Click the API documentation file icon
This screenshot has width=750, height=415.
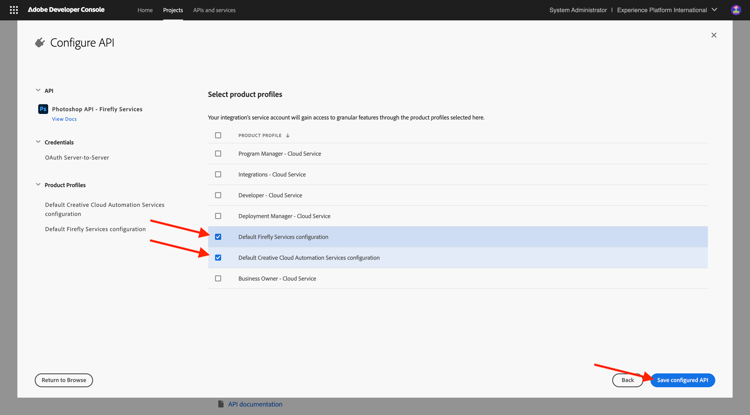point(221,404)
